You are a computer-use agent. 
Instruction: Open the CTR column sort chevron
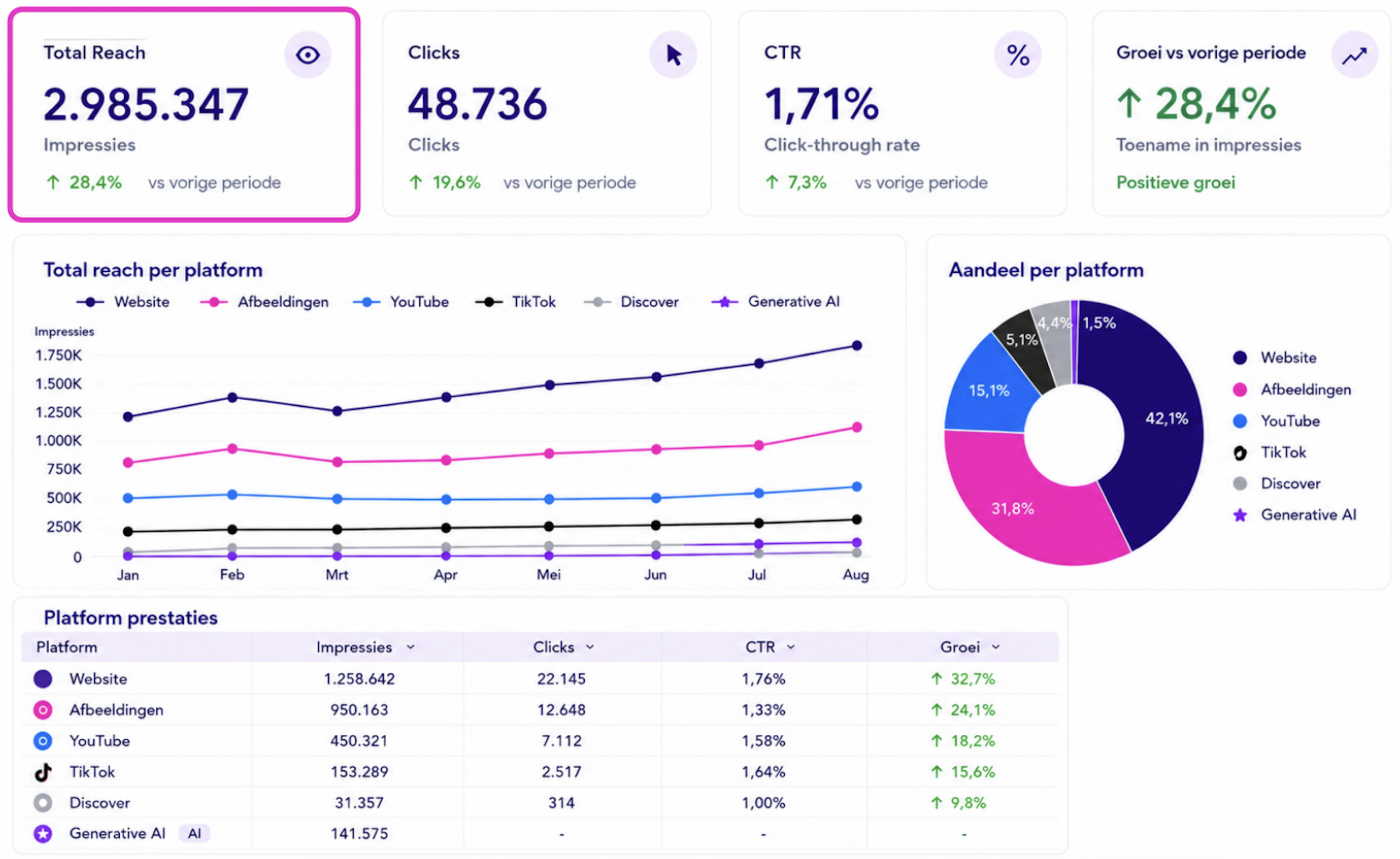(791, 647)
